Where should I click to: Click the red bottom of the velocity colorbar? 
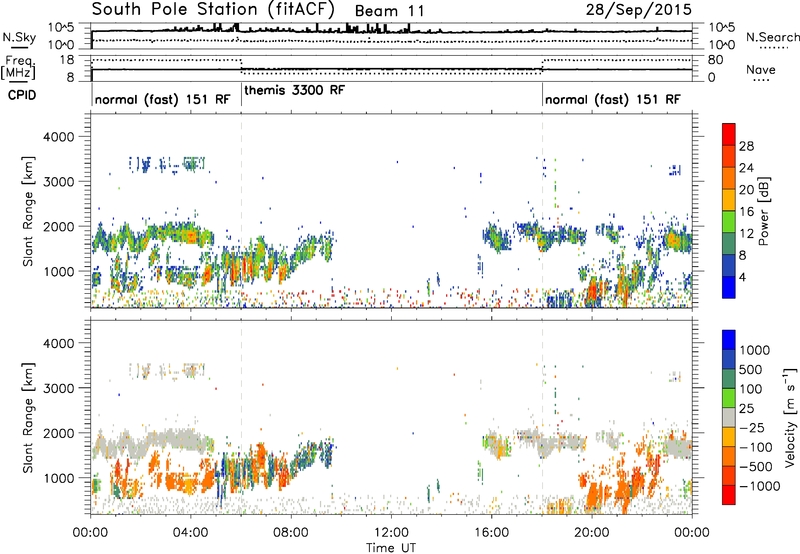[729, 495]
